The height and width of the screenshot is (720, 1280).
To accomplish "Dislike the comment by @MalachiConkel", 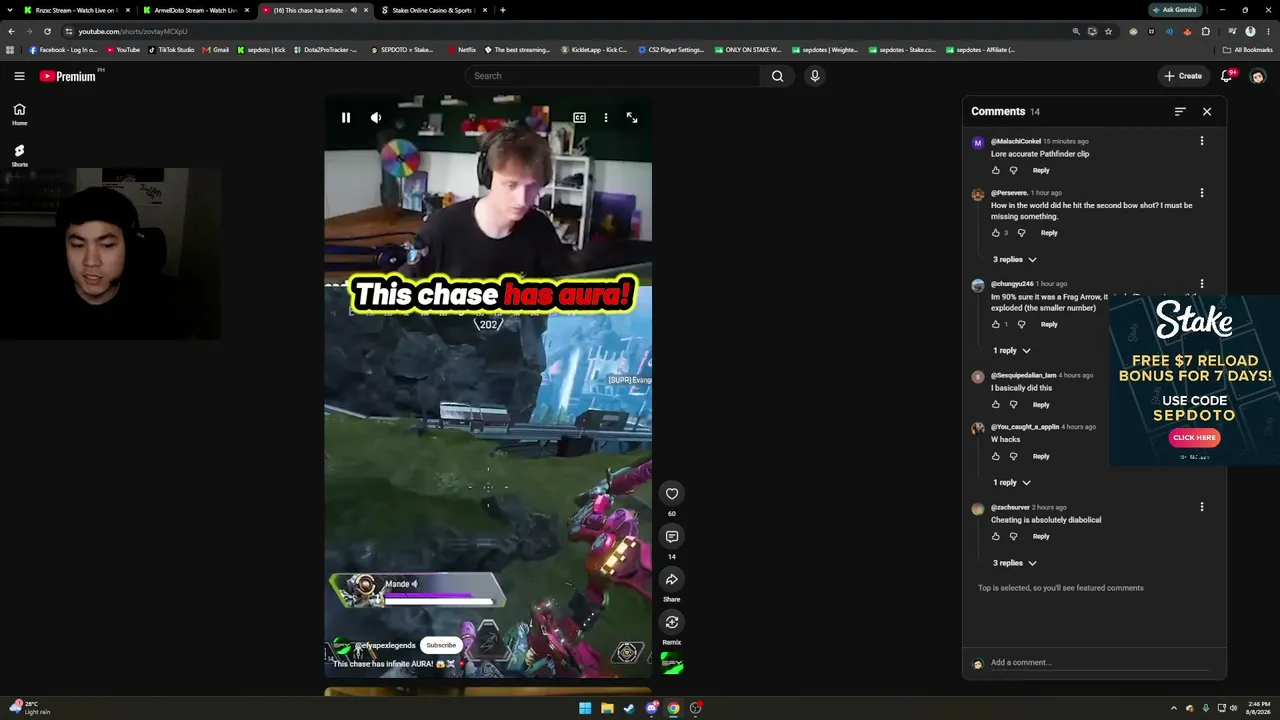I will [1013, 171].
